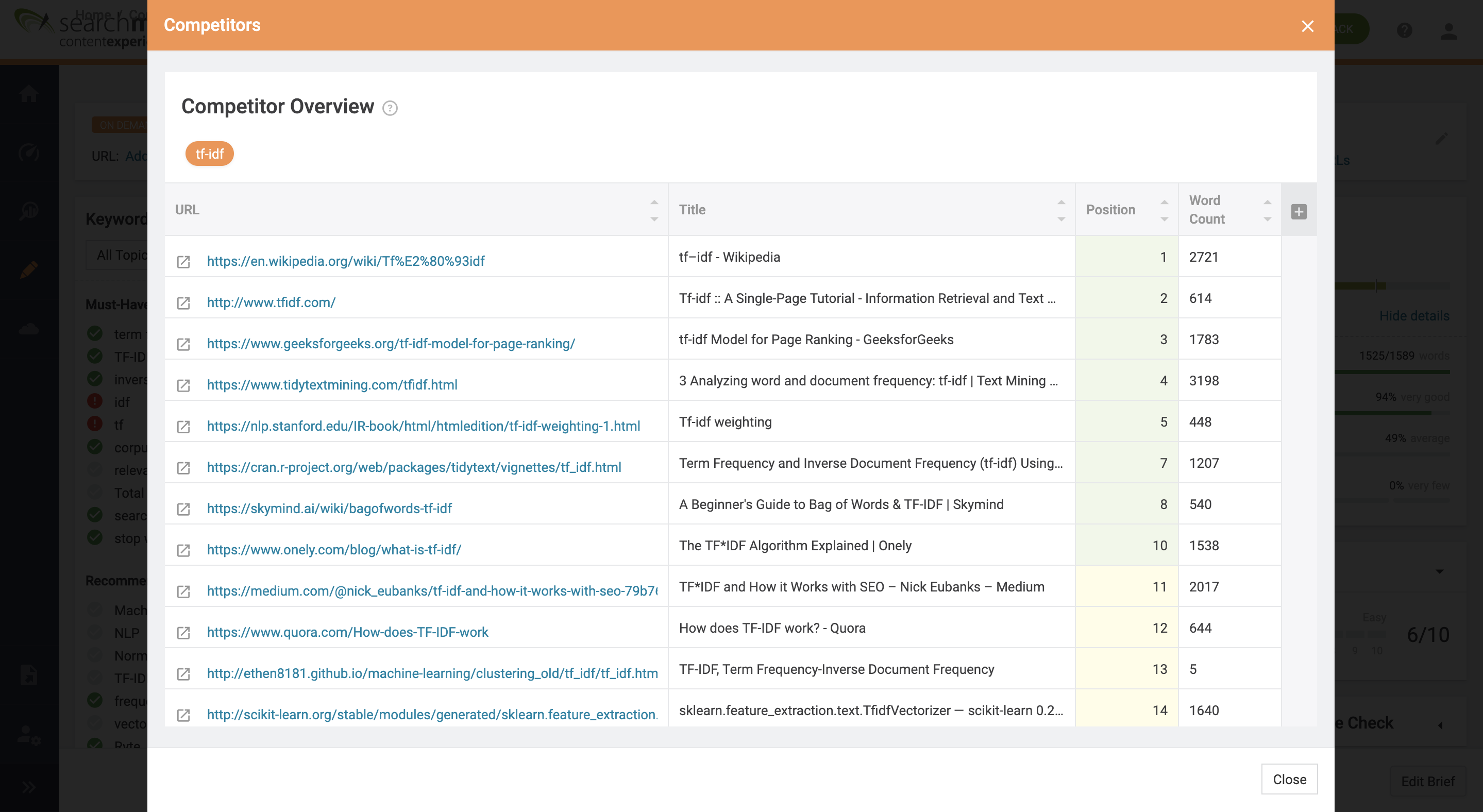Click add column plus icon

(x=1298, y=211)
